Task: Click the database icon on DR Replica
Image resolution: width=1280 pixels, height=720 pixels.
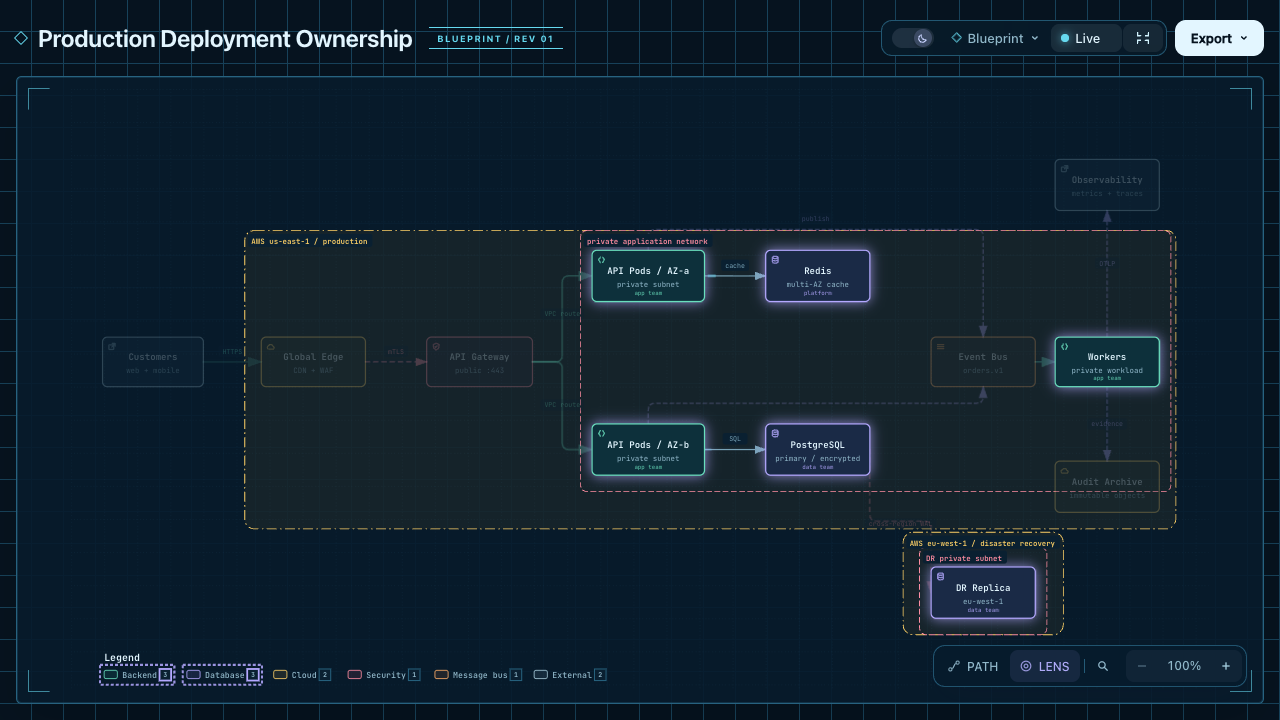Action: coord(940,577)
